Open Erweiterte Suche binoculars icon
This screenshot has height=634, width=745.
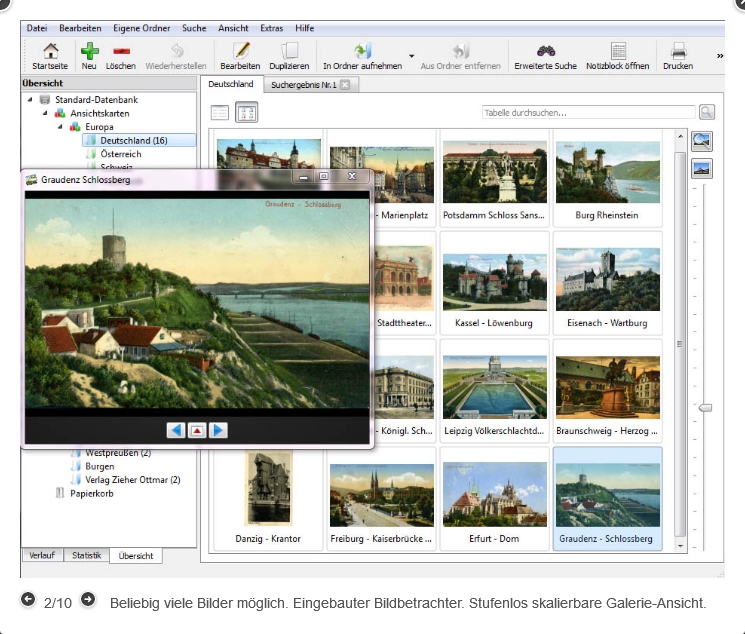(545, 51)
